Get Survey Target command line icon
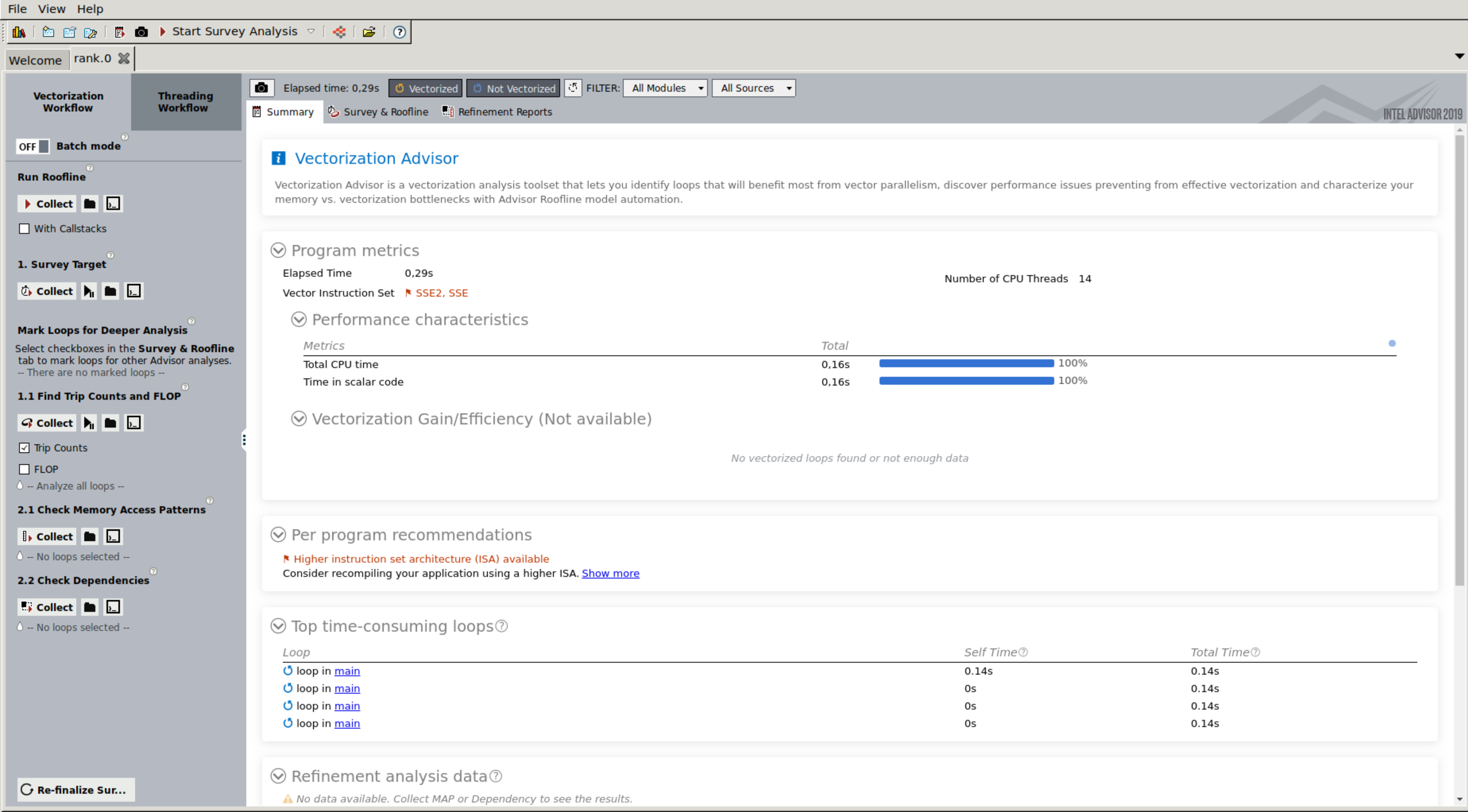 coord(134,291)
